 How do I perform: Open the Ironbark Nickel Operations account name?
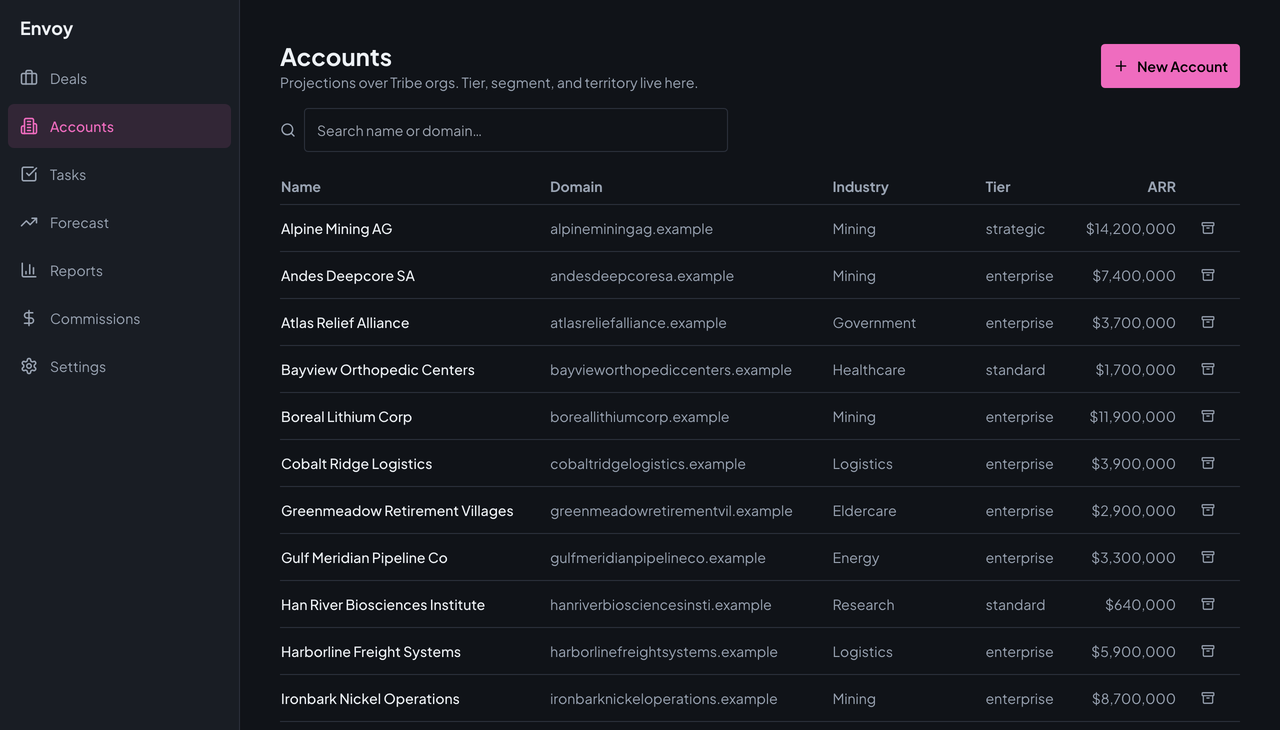[370, 699]
